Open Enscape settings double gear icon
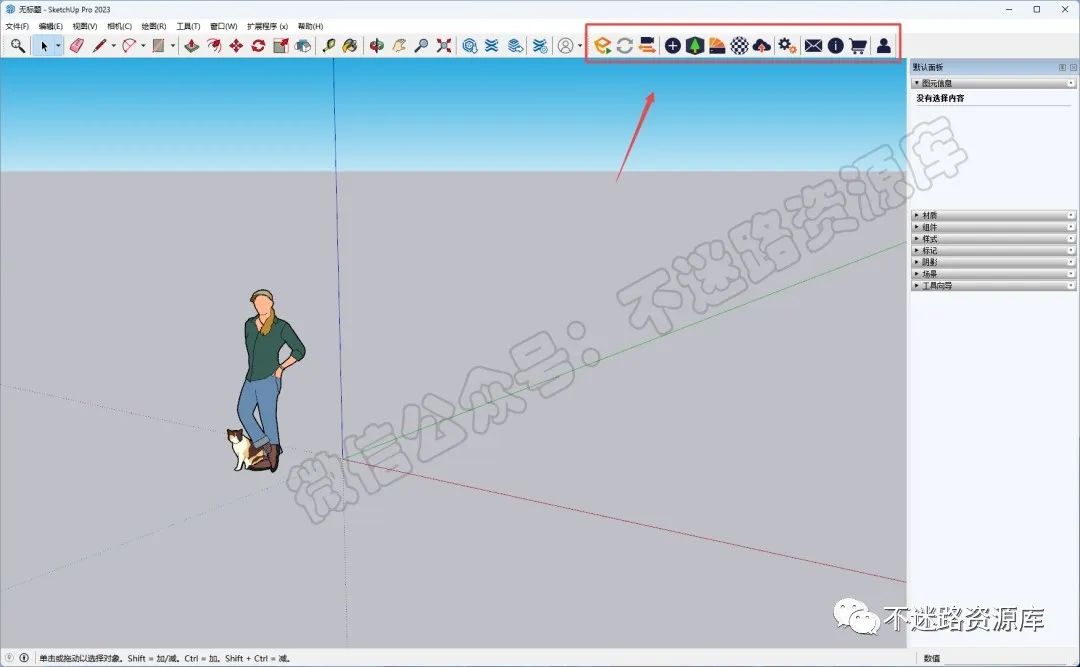 point(787,45)
